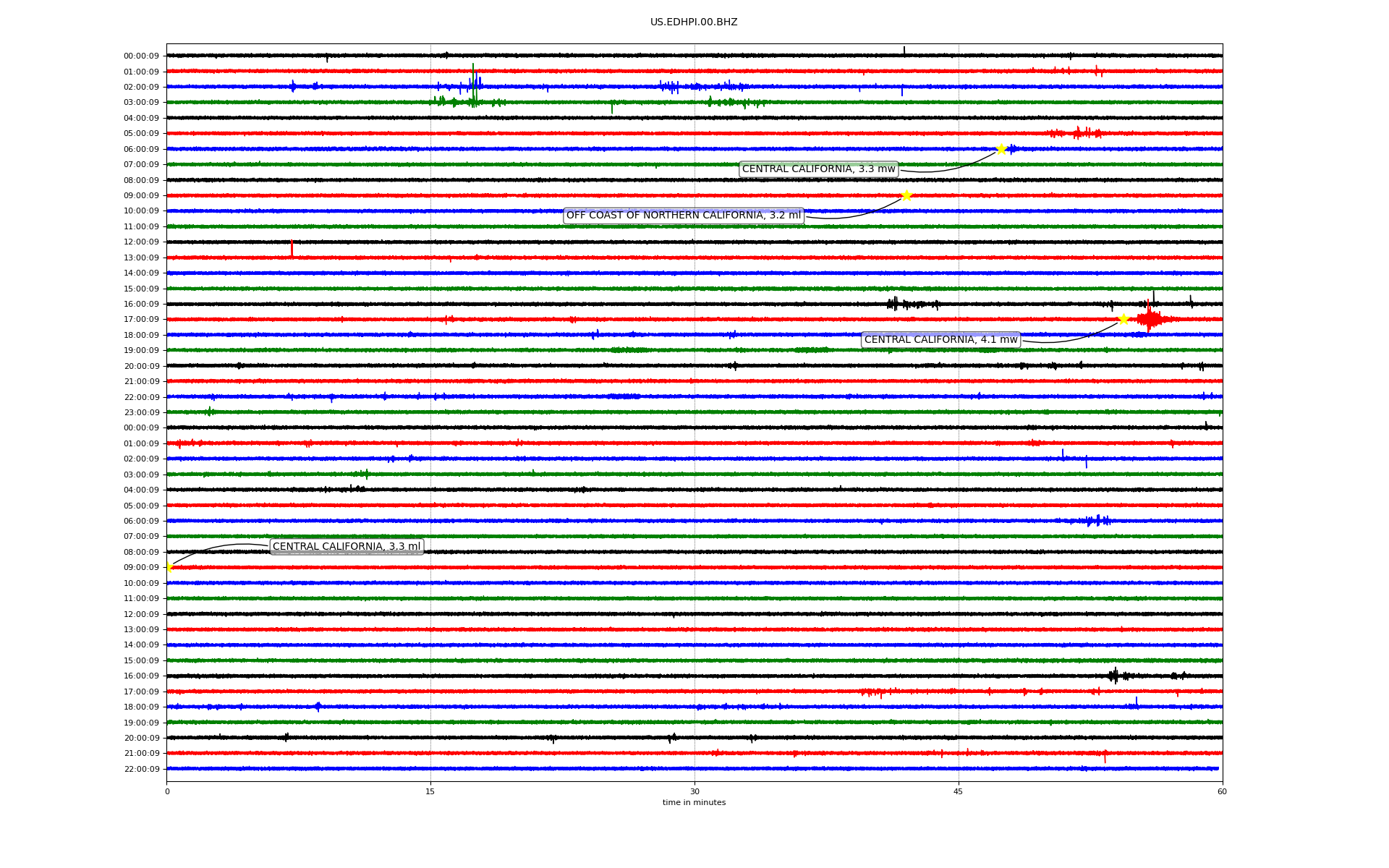Click the star for the 3.3 mw event
The image size is (1389, 868).
[1001, 149]
